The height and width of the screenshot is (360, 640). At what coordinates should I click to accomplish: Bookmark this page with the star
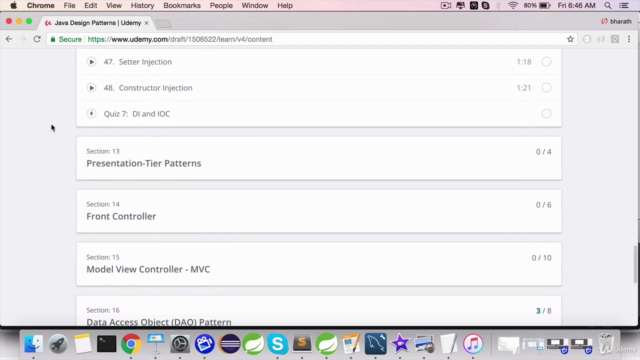[x=570, y=39]
